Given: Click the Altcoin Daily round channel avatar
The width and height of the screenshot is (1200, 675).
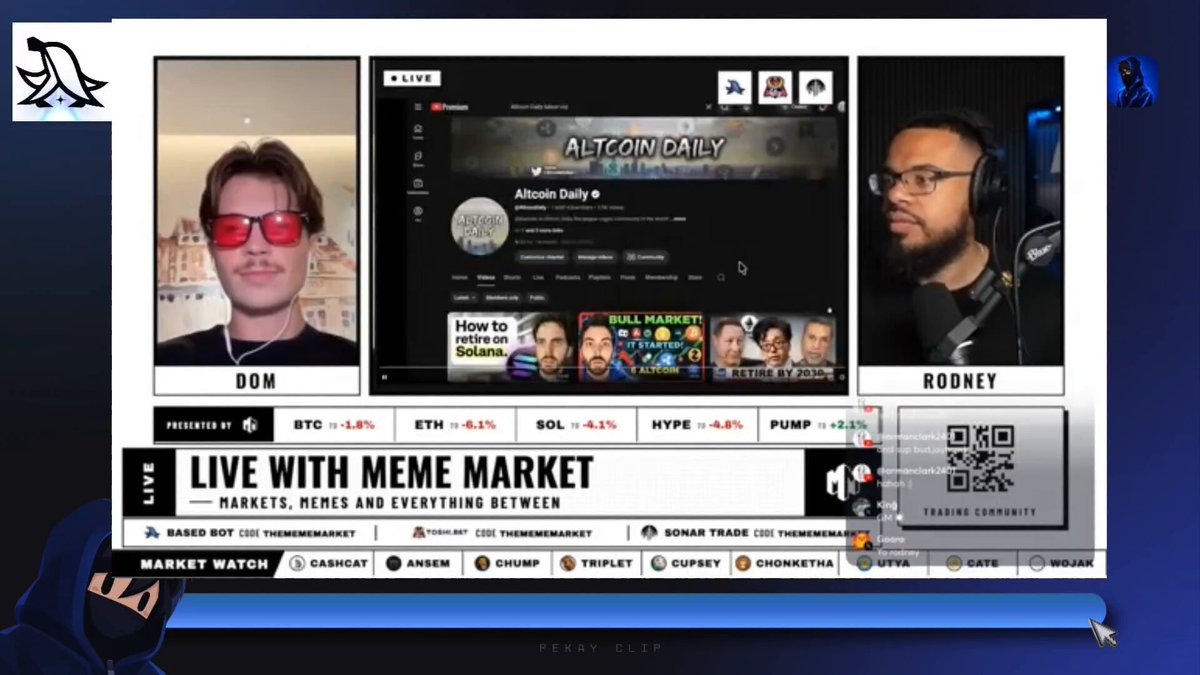Looking at the screenshot, I should point(479,224).
